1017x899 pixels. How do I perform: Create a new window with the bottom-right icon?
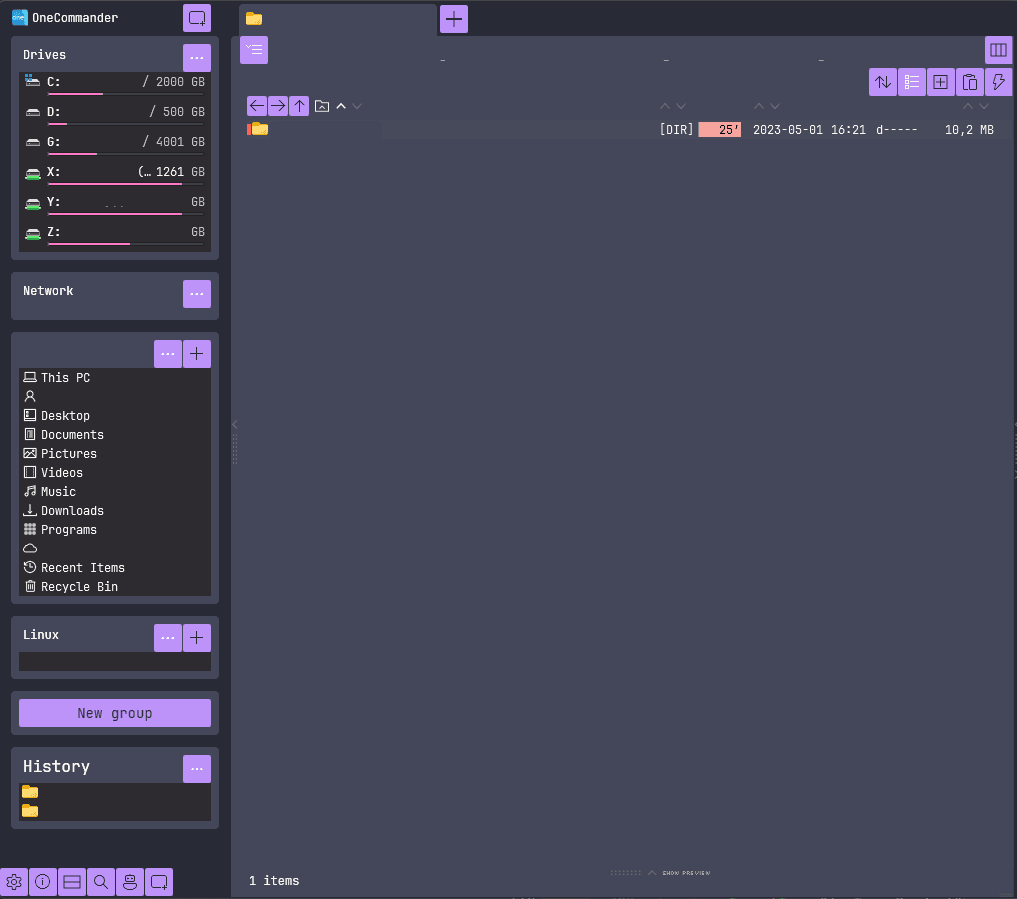[x=158, y=882]
